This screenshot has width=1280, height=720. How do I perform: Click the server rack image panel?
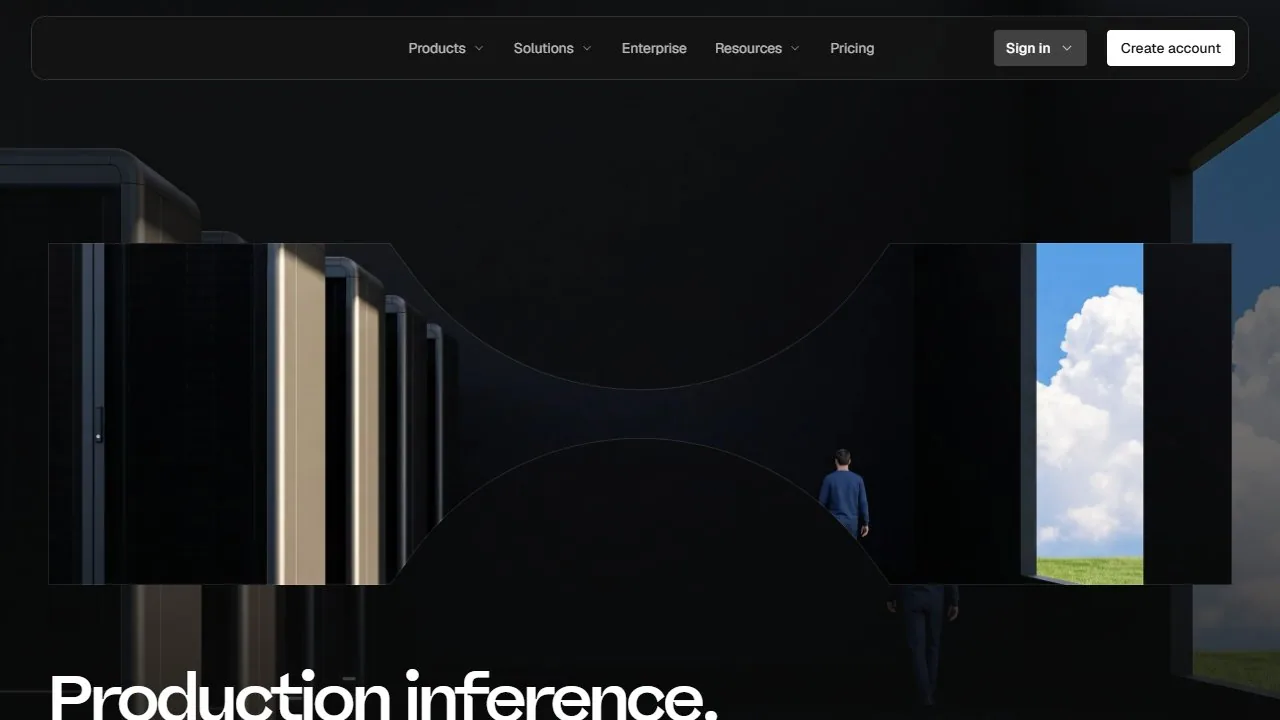point(220,414)
